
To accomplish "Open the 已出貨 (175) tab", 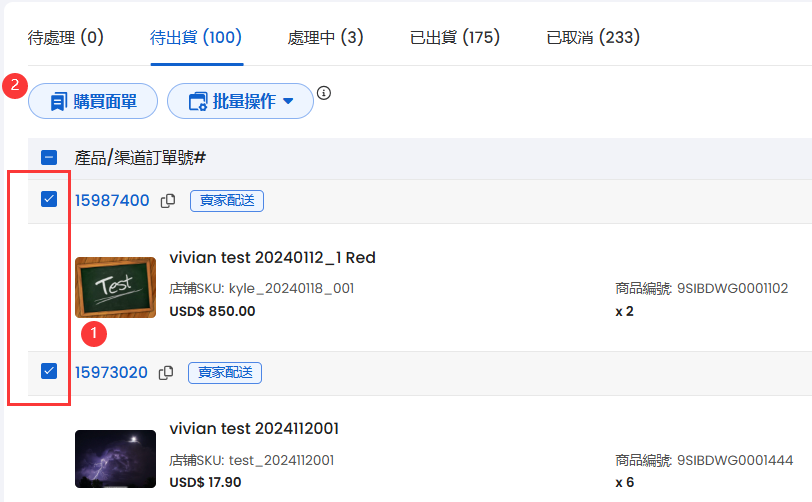I will click(x=455, y=38).
